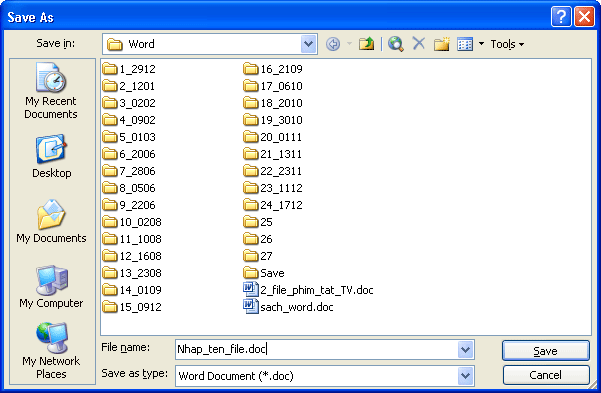The image size is (601, 393).
Task: Open the Tools menu
Action: click(507, 44)
